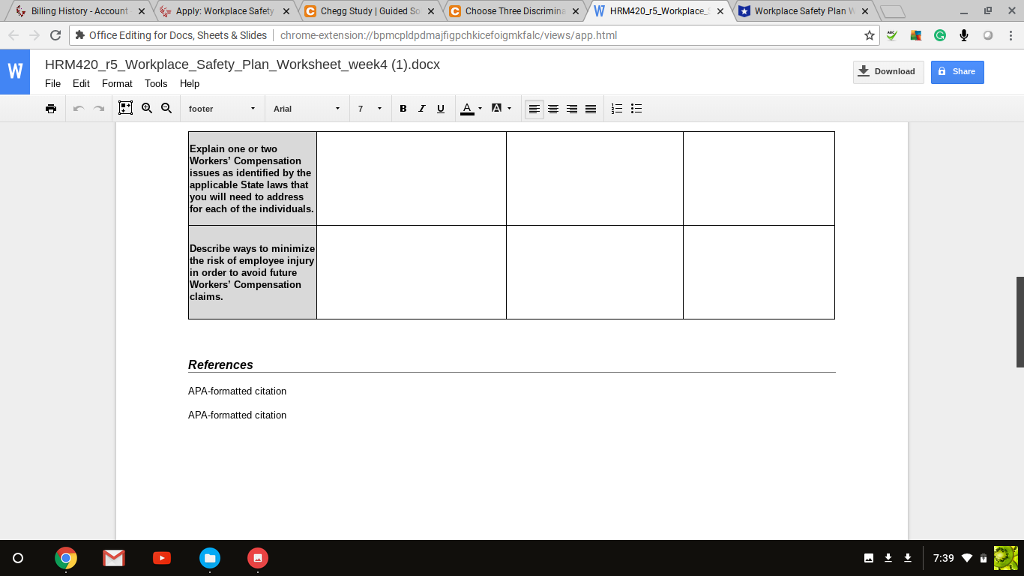Image resolution: width=1024 pixels, height=576 pixels.
Task: Open the Tools menu
Action: [x=155, y=83]
